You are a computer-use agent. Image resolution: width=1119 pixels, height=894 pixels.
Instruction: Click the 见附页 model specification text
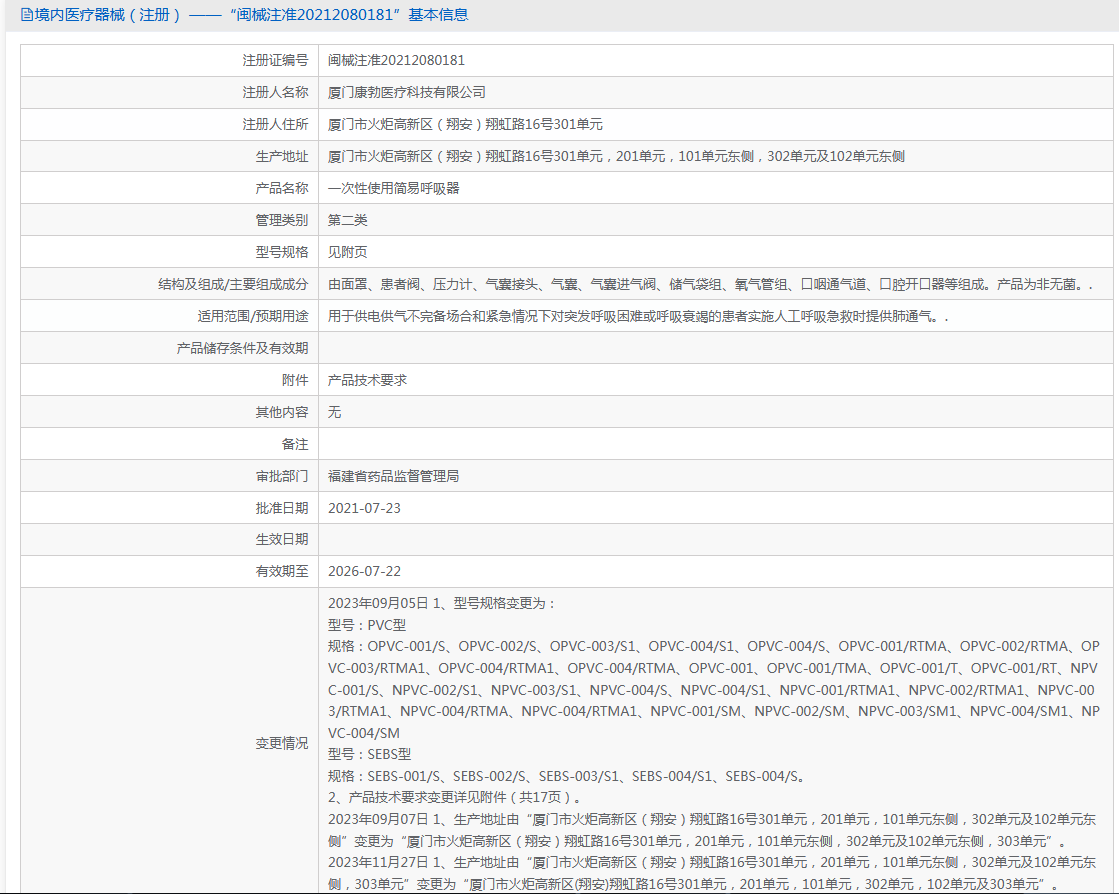pyautogui.click(x=348, y=253)
